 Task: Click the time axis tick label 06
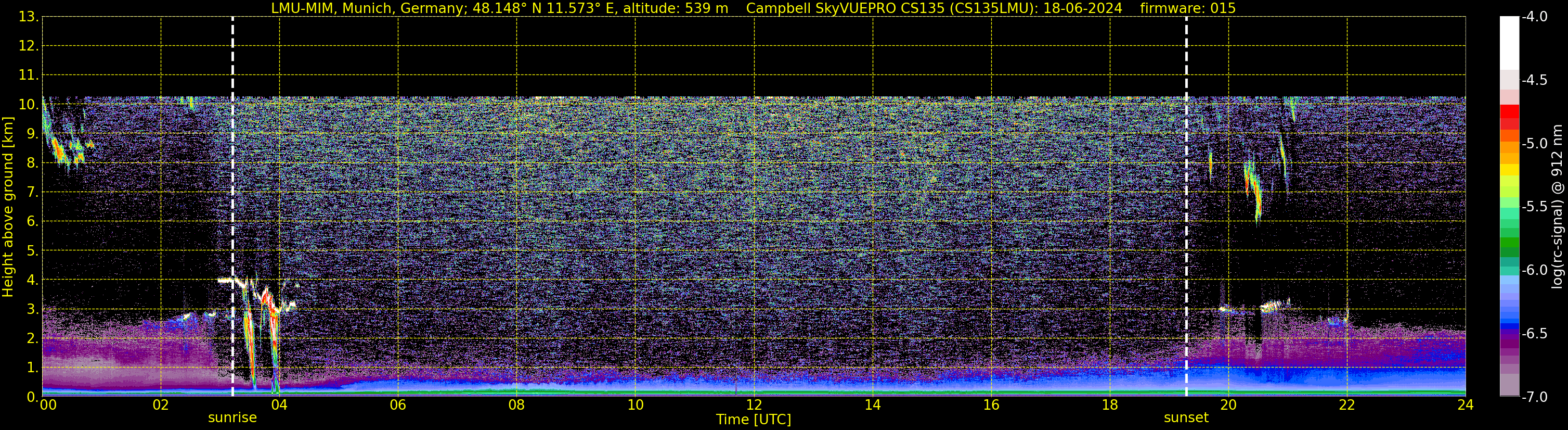[x=398, y=405]
